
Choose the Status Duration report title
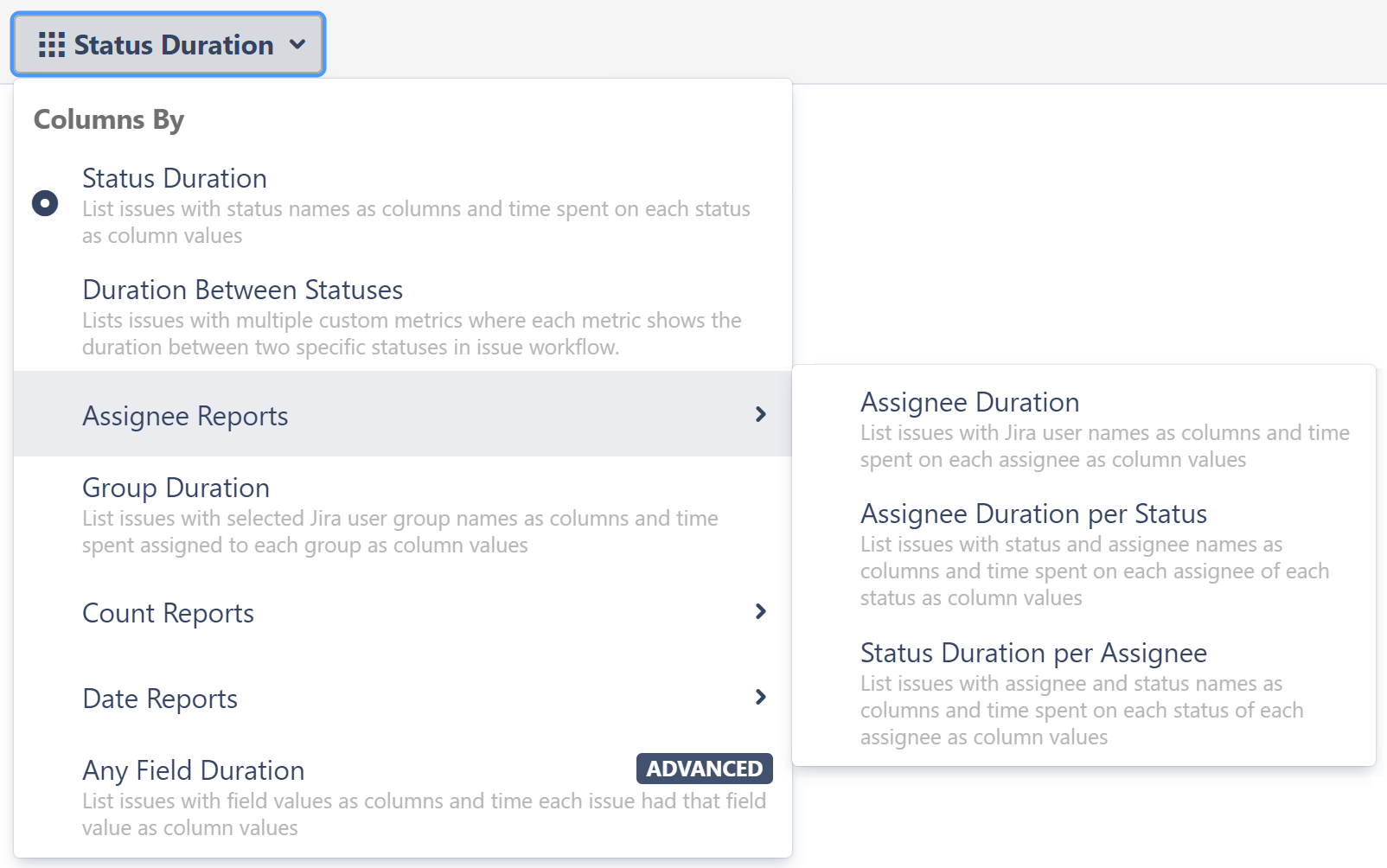click(x=174, y=178)
